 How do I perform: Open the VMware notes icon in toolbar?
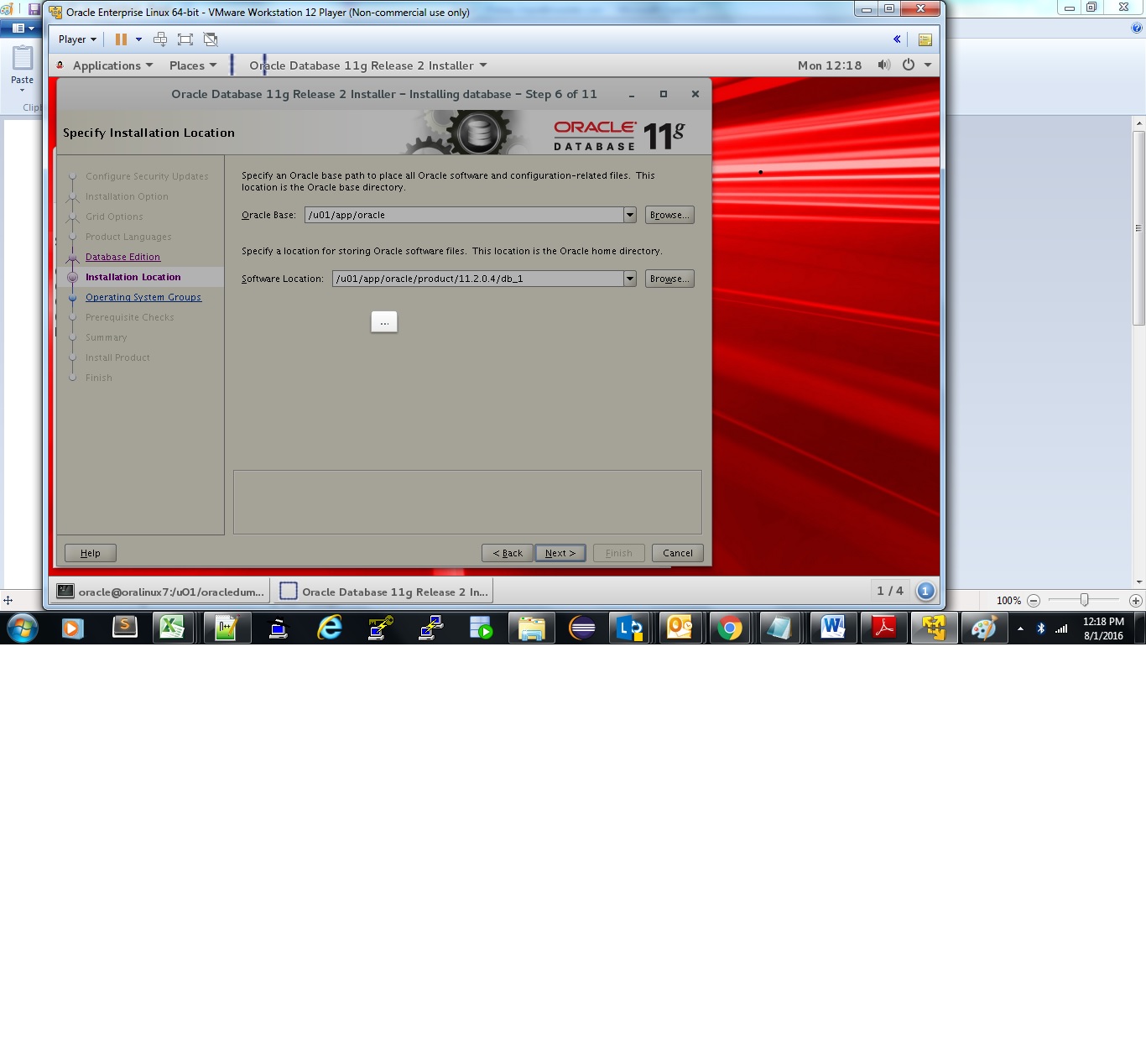[925, 39]
